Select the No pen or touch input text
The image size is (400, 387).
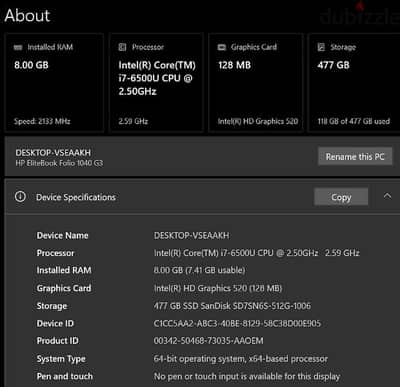pos(247,376)
